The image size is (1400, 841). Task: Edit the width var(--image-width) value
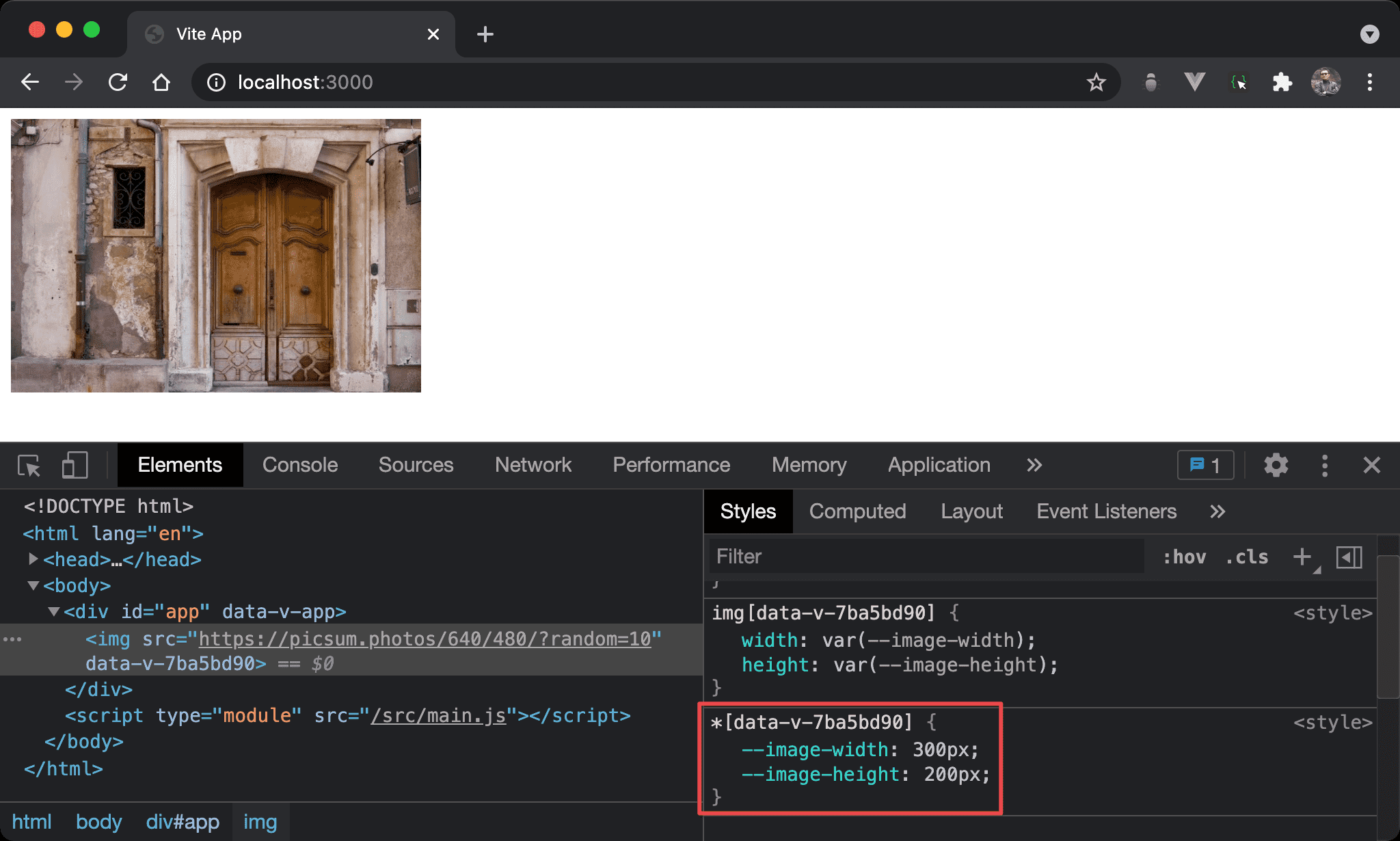pos(922,641)
